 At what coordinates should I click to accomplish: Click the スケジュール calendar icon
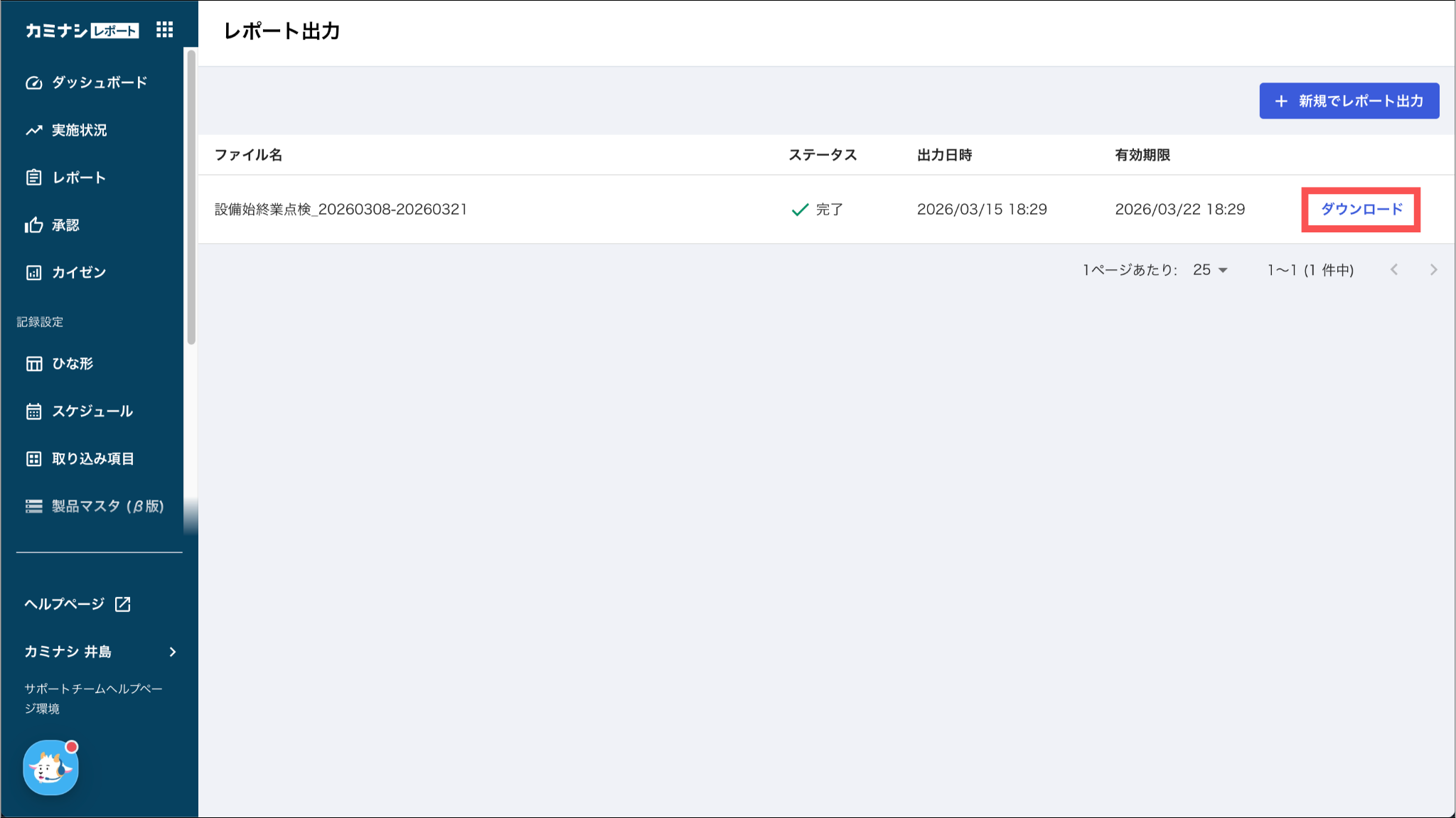tap(33, 411)
